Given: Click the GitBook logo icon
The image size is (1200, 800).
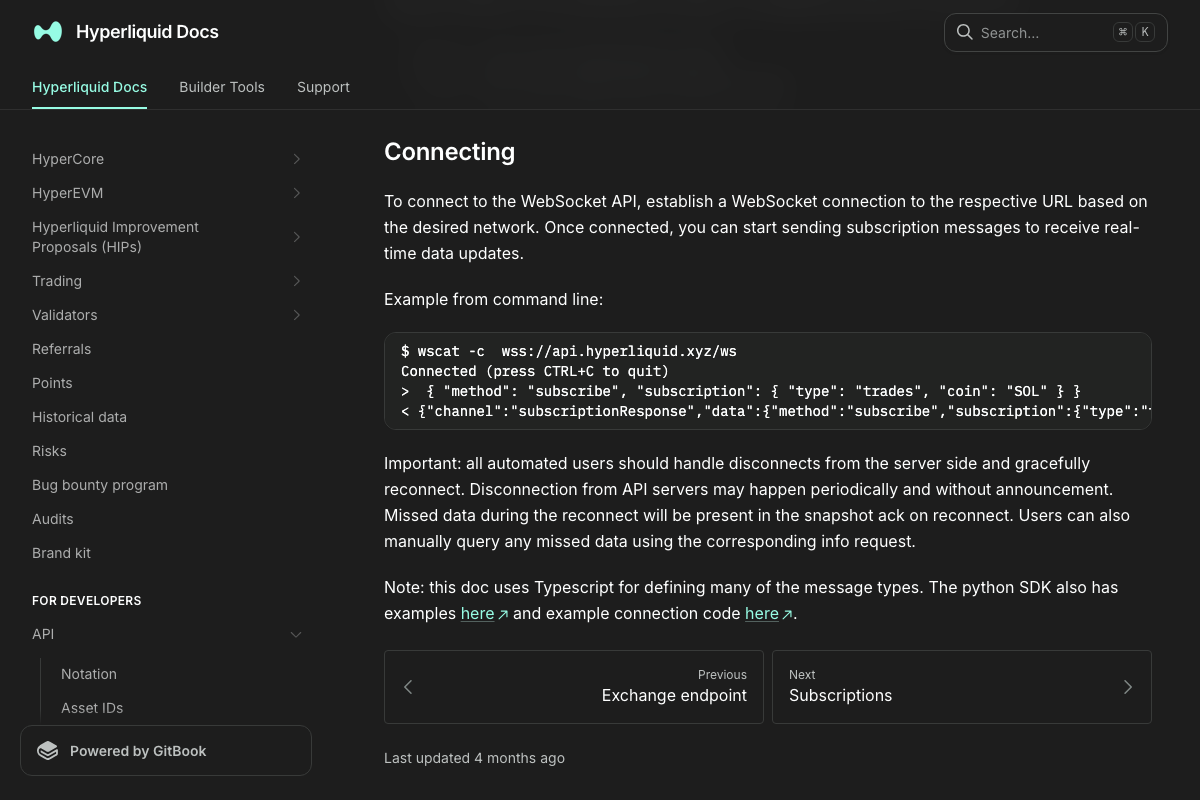Looking at the screenshot, I should (48, 751).
